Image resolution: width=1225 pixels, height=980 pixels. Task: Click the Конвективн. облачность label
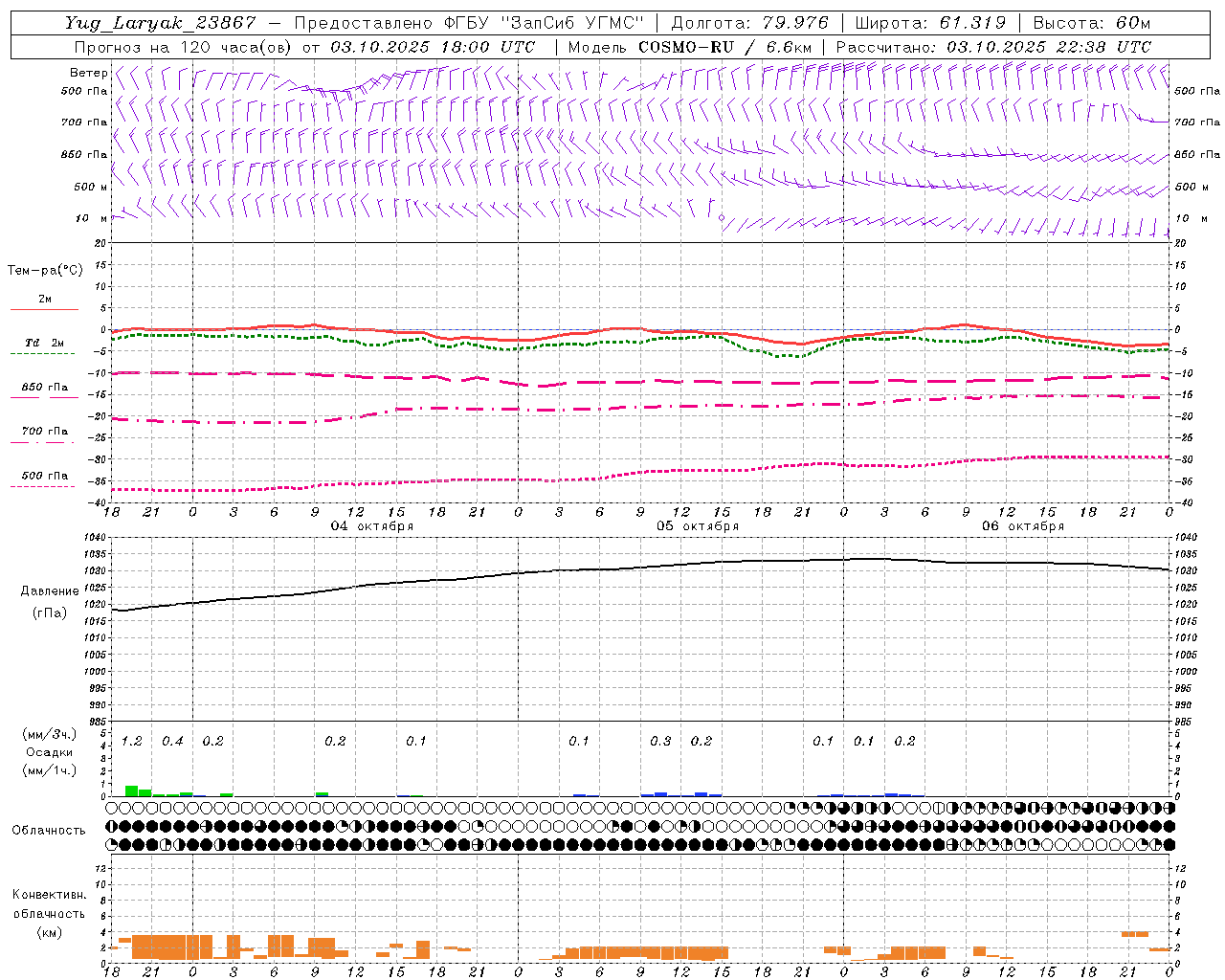pos(49,904)
